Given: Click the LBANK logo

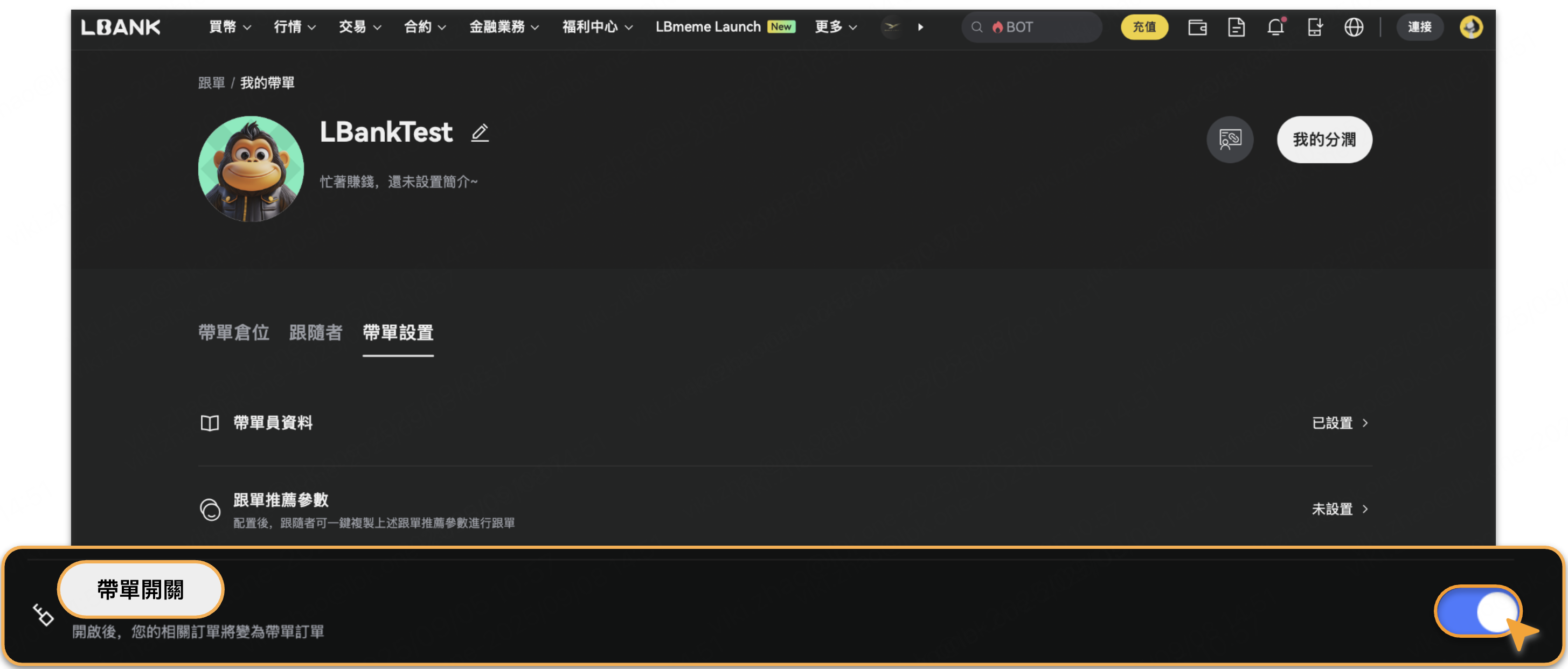Looking at the screenshot, I should 121,27.
